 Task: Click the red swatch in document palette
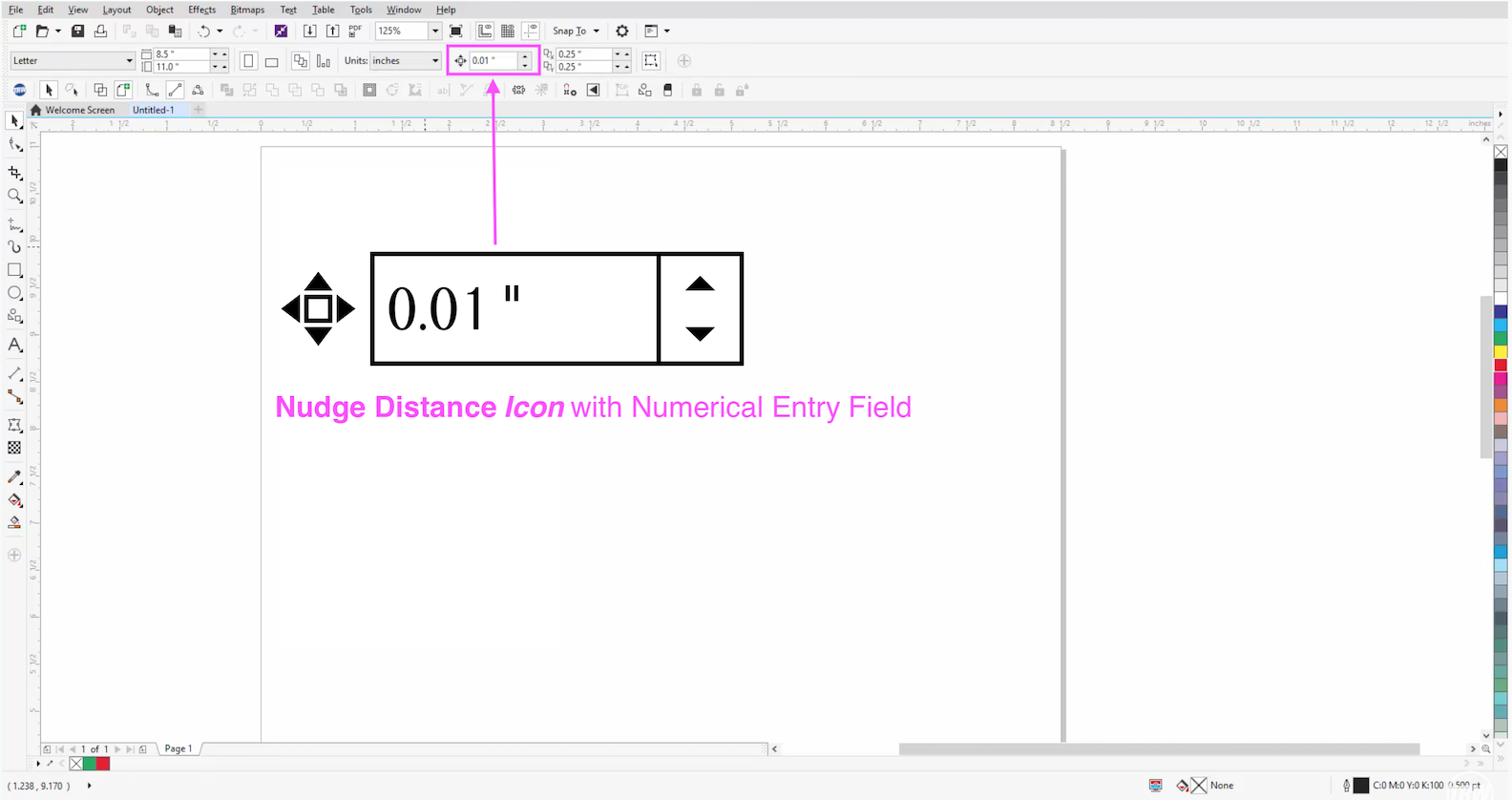[x=103, y=764]
